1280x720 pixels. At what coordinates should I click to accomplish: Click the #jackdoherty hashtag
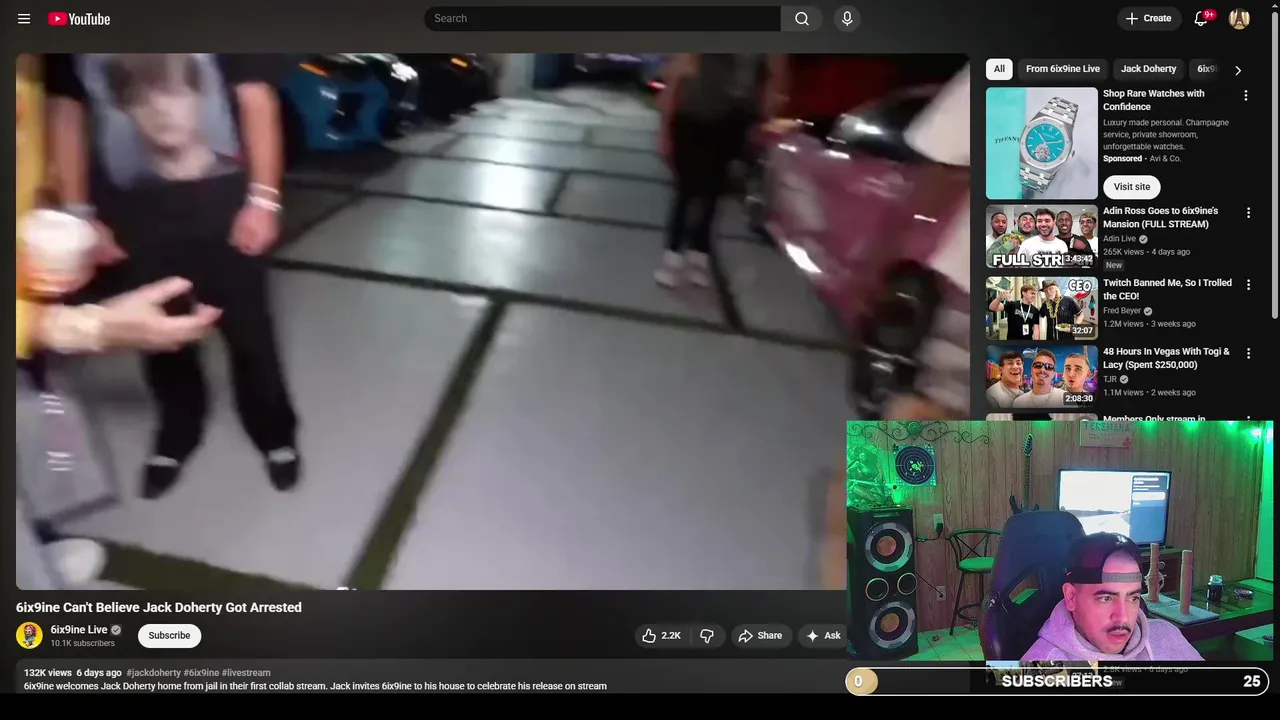tap(153, 673)
